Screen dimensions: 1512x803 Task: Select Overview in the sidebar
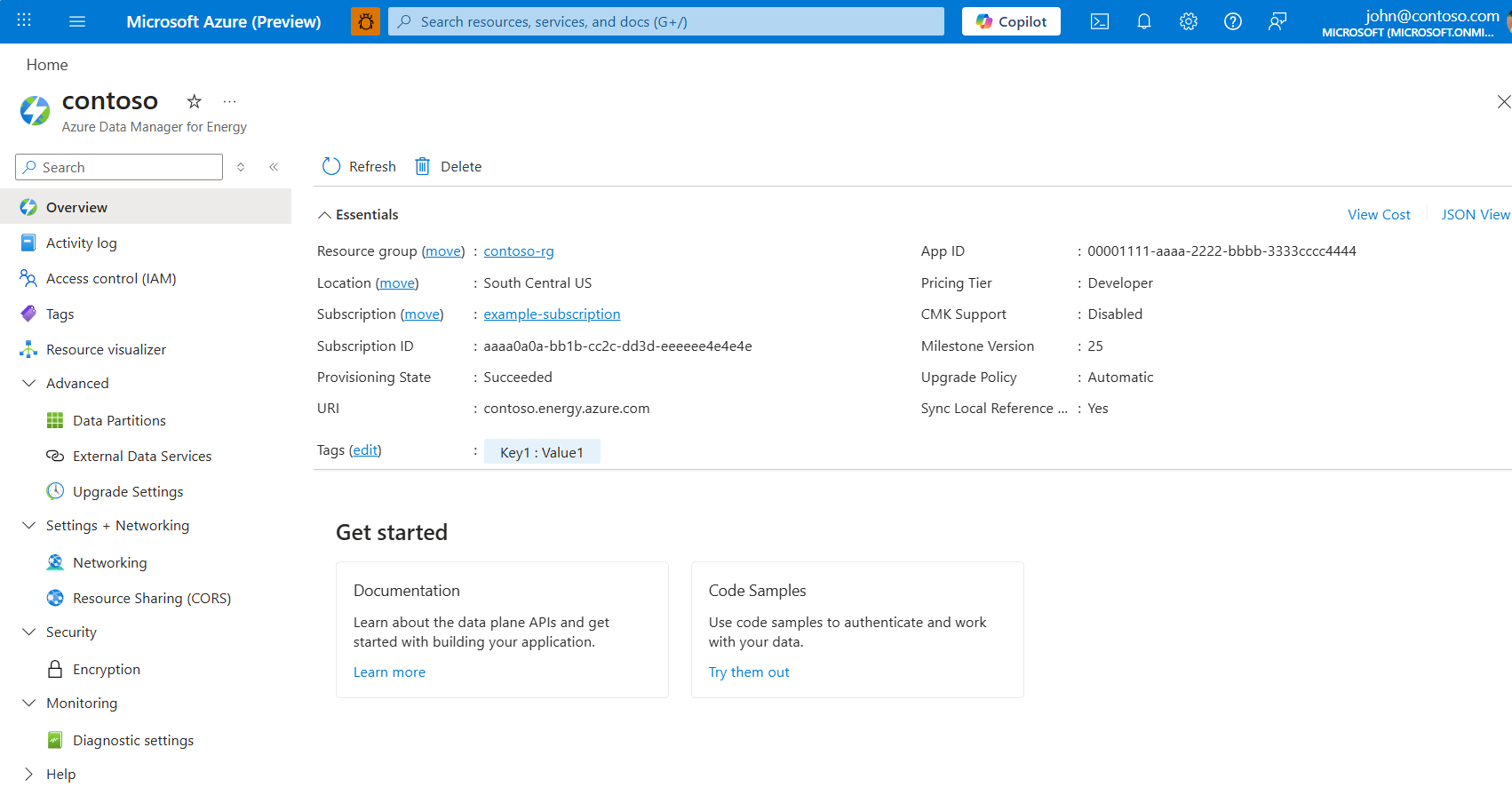[146, 207]
